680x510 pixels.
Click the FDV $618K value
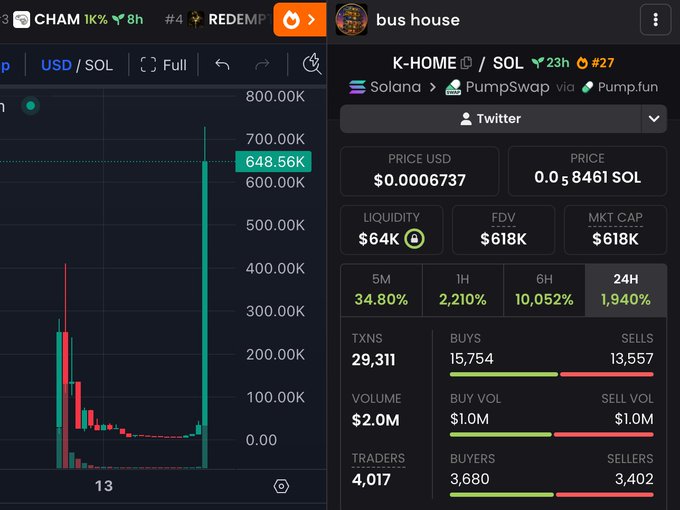coord(503,239)
